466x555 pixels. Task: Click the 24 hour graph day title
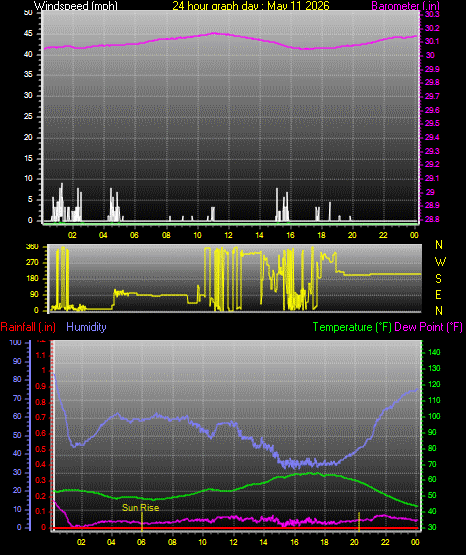(251, 6)
